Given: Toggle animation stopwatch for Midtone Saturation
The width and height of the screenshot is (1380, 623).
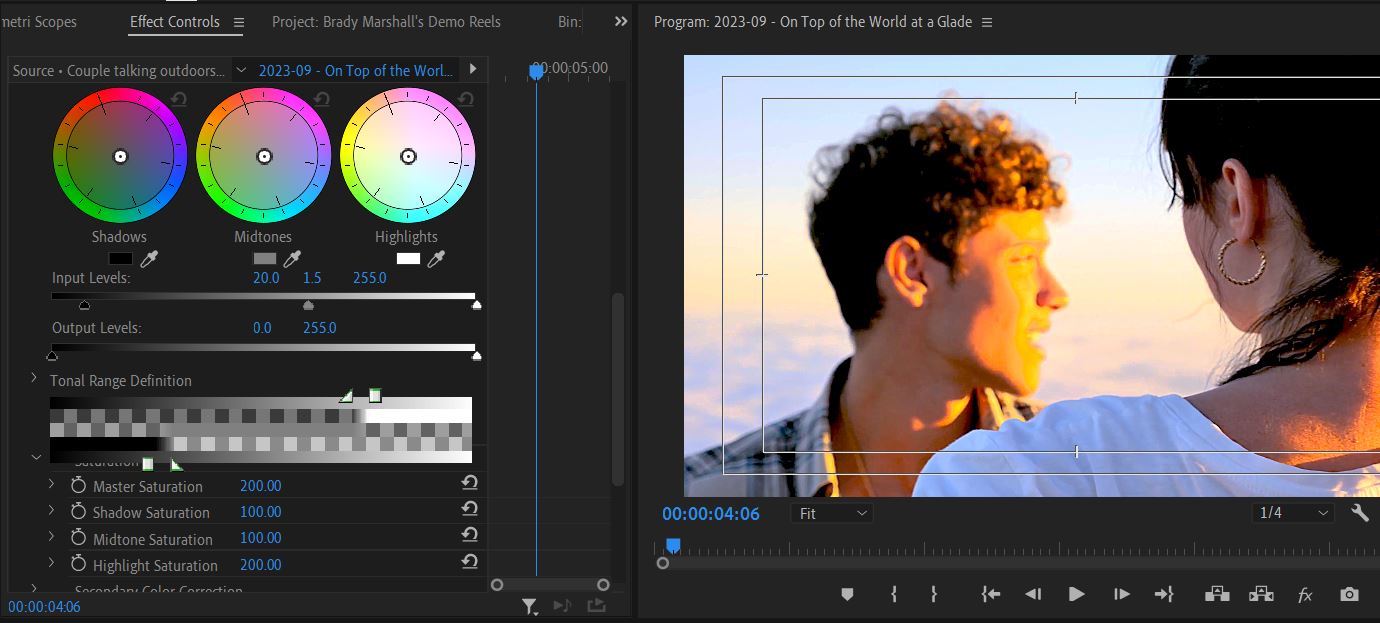Looking at the screenshot, I should click(x=78, y=537).
